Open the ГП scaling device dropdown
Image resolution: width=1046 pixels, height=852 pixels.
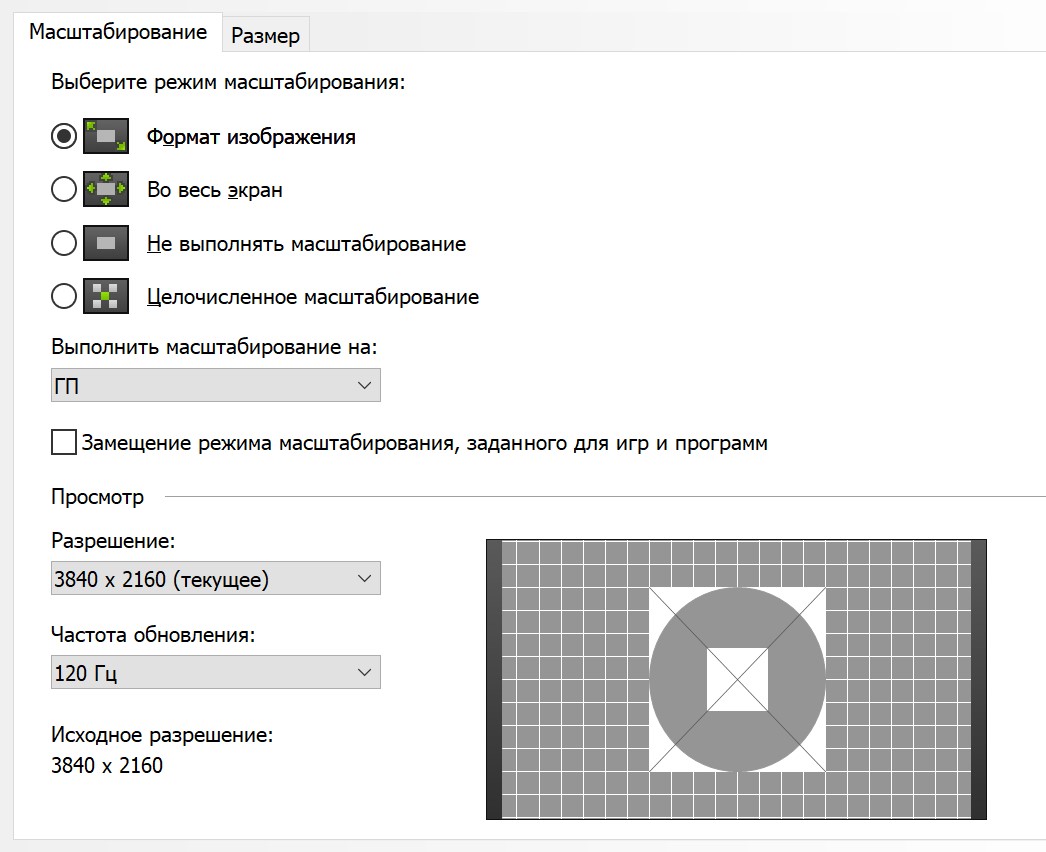[x=215, y=386]
